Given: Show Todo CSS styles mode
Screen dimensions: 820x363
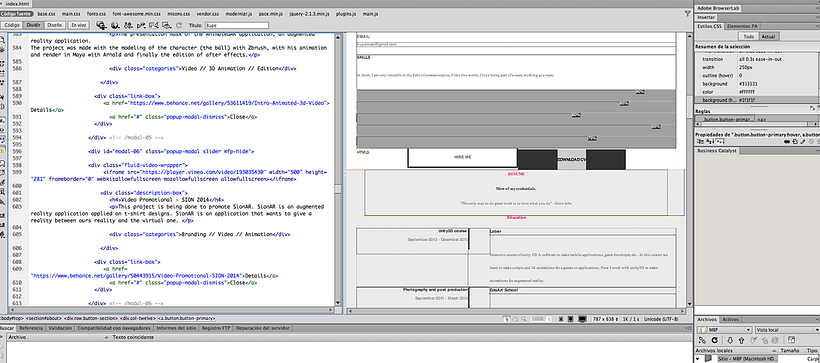Looking at the screenshot, I should (x=748, y=37).
